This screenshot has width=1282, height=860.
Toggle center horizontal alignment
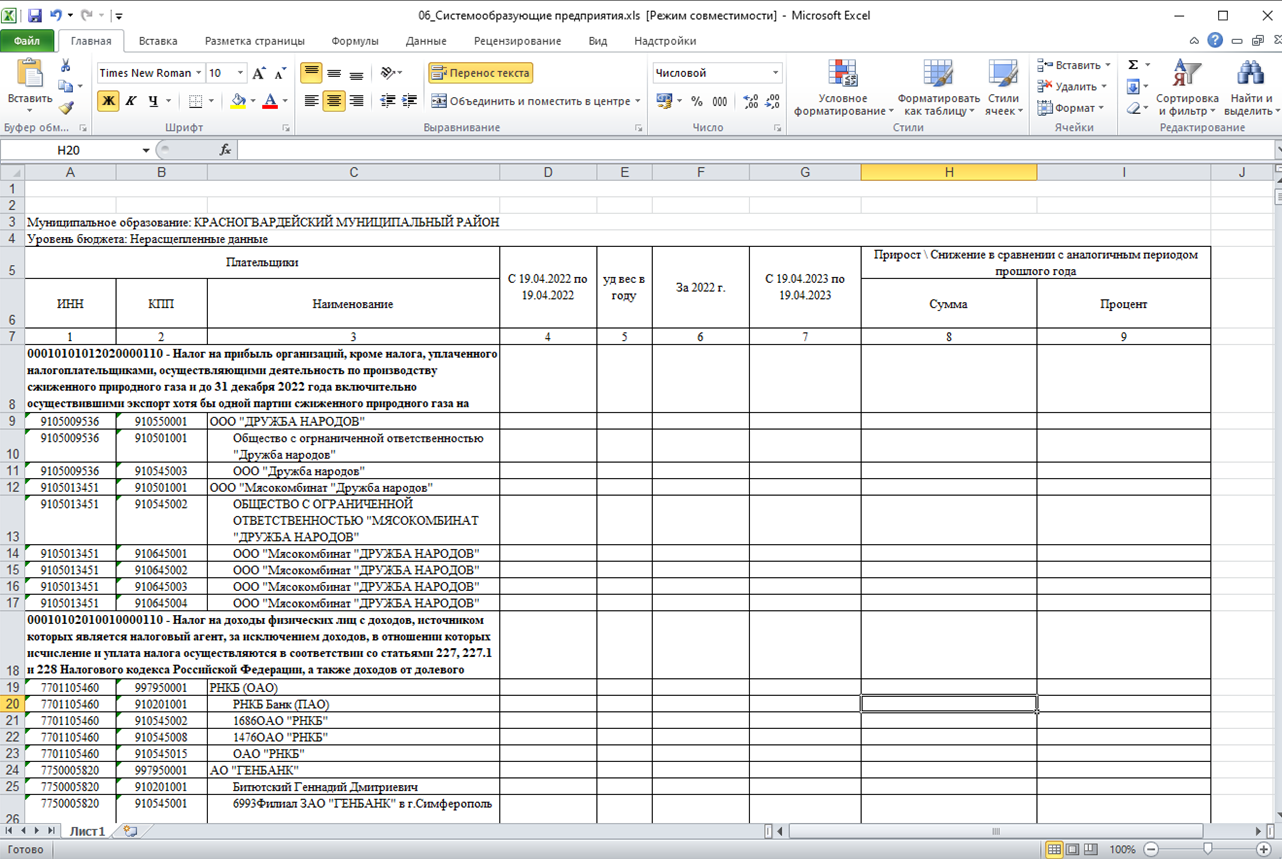[x=334, y=101]
